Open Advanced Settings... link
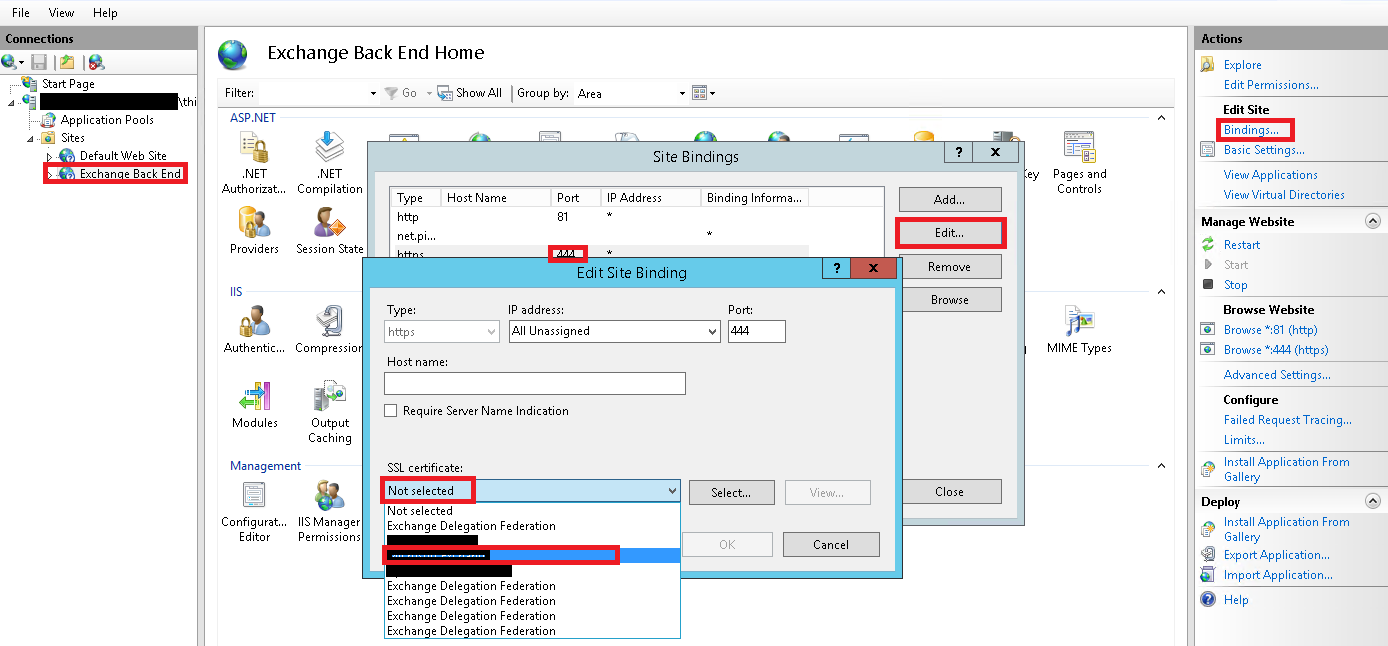 (1277, 375)
